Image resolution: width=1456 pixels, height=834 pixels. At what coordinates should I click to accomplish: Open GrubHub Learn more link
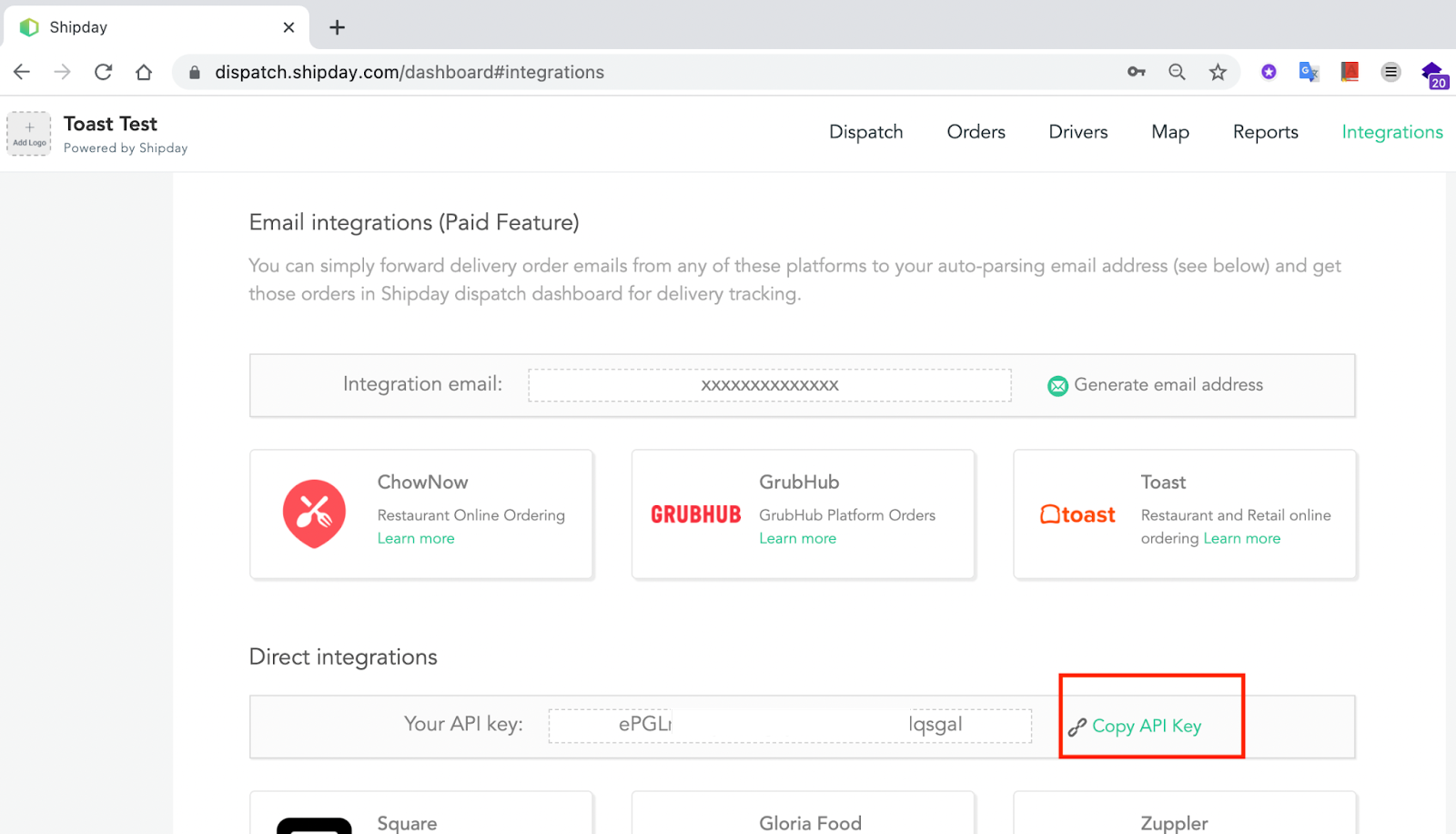click(x=798, y=538)
